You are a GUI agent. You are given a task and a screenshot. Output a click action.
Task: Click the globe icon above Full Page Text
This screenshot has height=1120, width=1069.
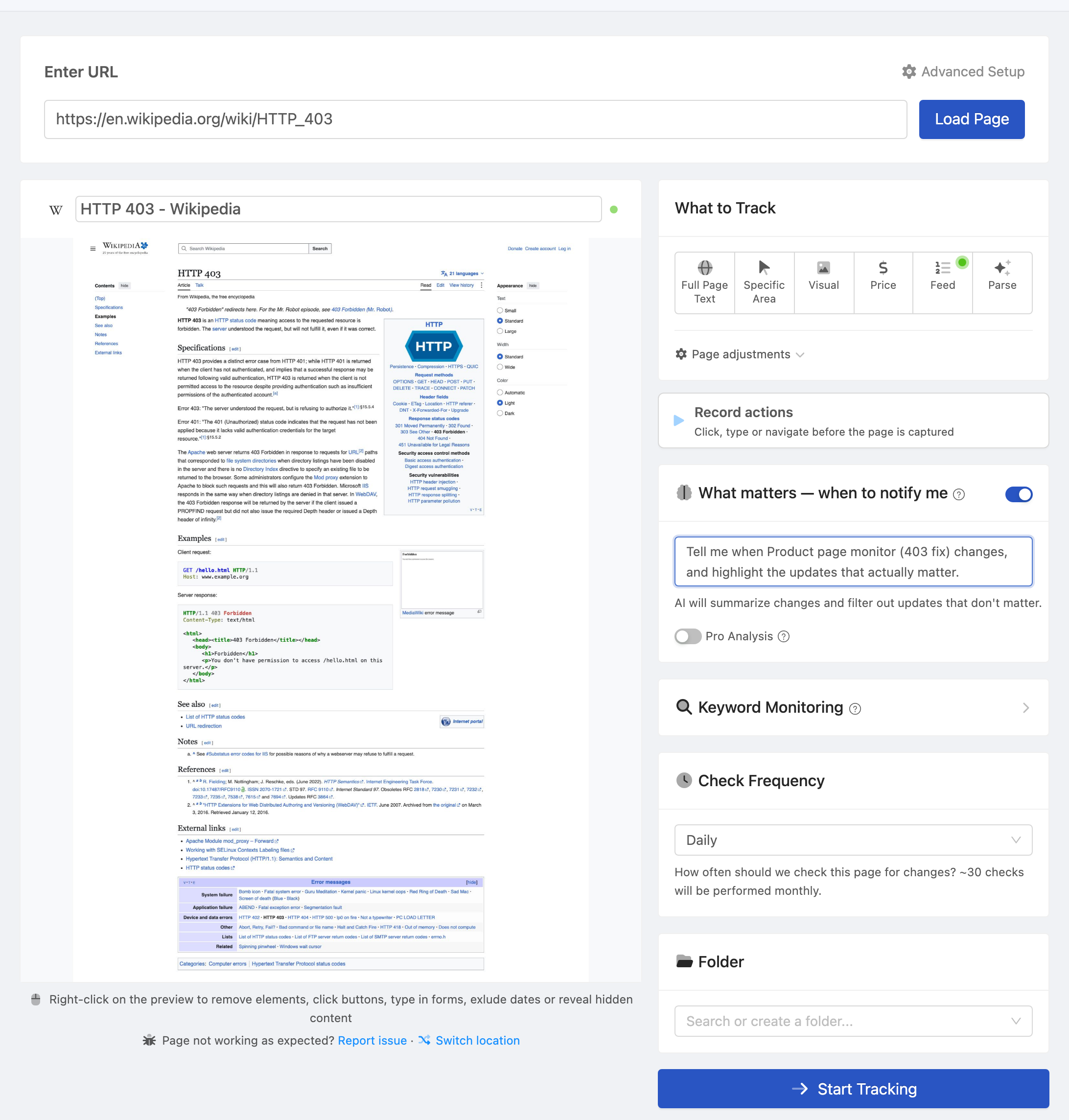coord(705,267)
